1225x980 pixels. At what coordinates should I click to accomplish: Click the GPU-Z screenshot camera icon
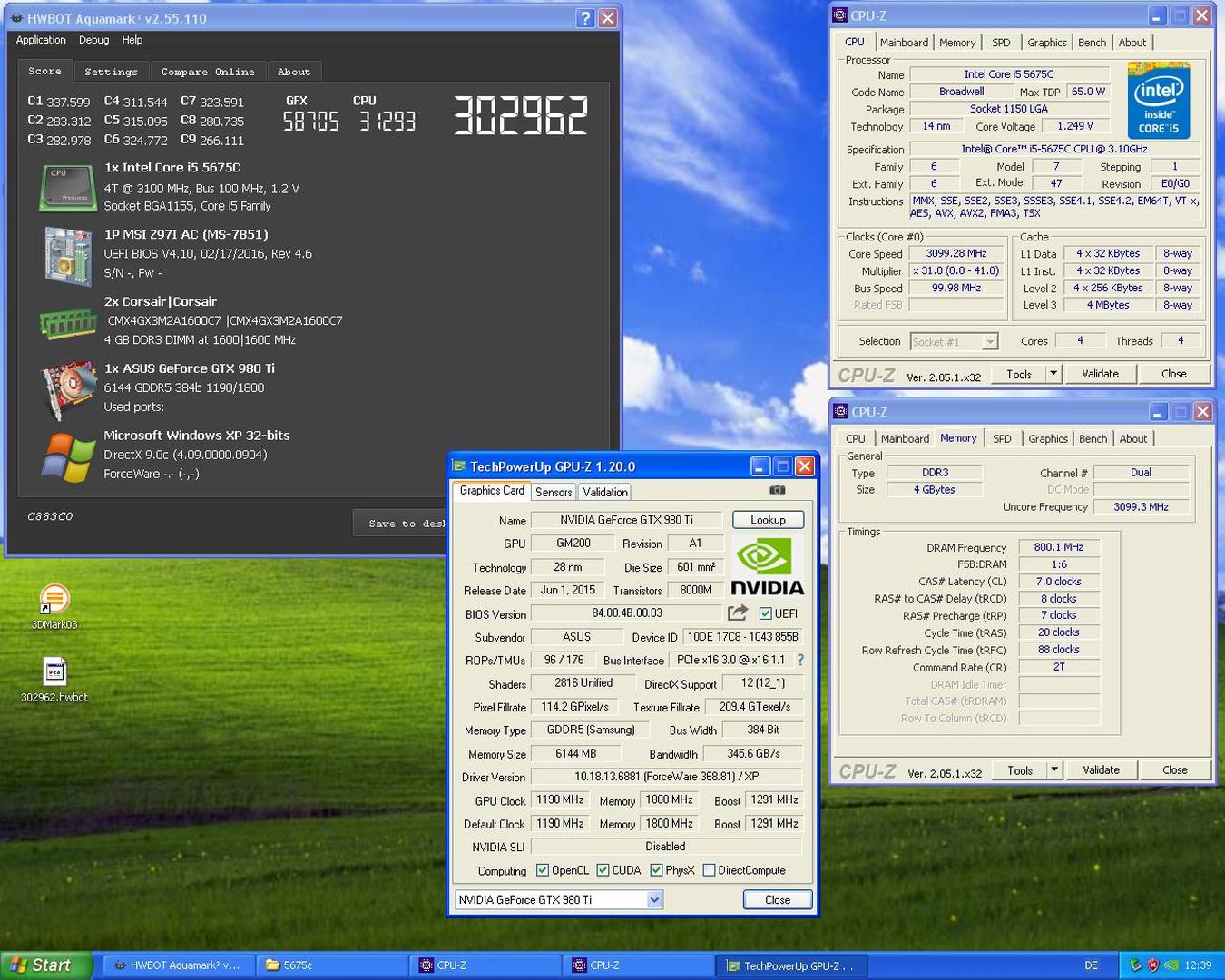pyautogui.click(x=777, y=490)
